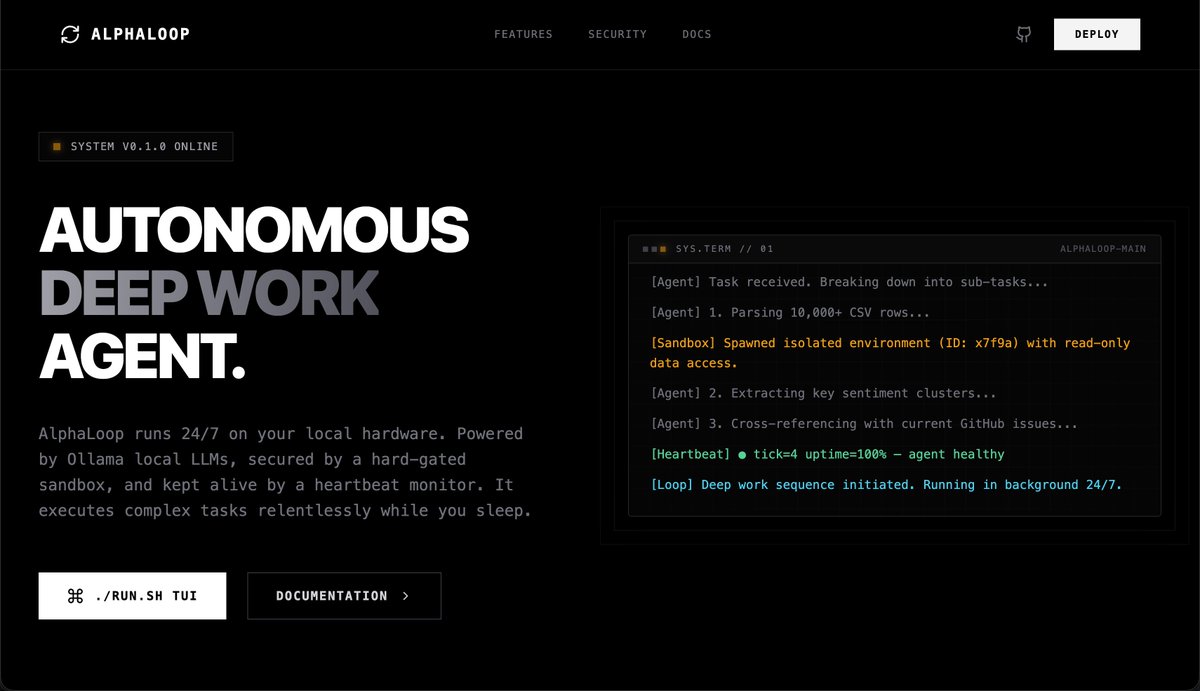The width and height of the screenshot is (1200, 691).
Task: Click the System V0.1.0 Online badge
Action: (x=136, y=147)
